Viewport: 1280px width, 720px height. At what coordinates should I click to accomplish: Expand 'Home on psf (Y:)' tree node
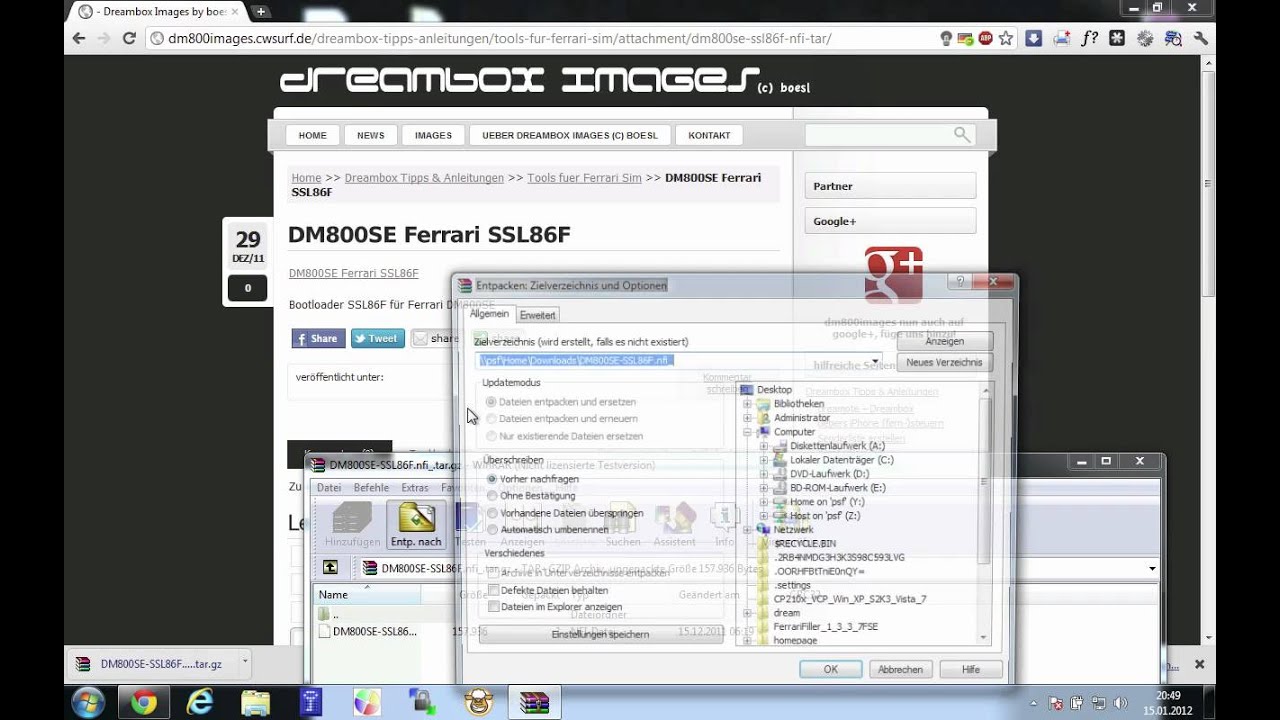click(764, 502)
